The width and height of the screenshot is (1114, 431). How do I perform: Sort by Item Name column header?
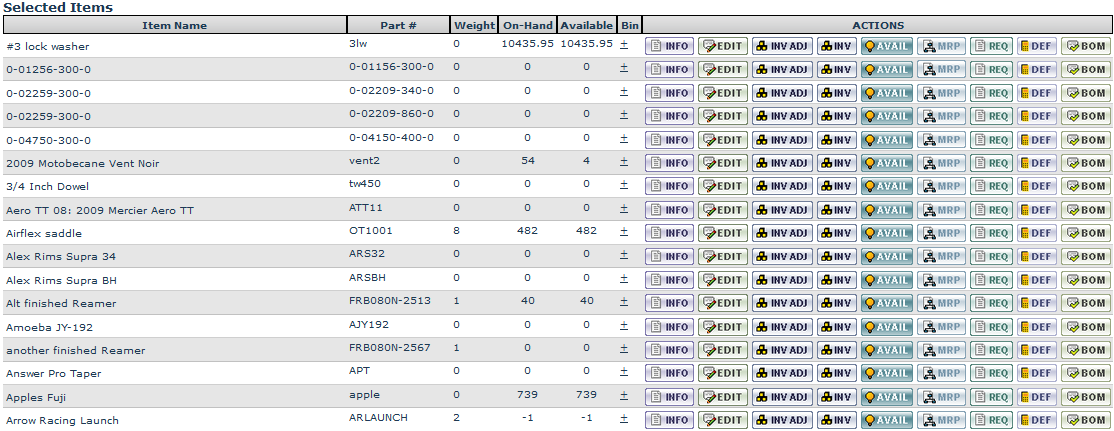175,26
